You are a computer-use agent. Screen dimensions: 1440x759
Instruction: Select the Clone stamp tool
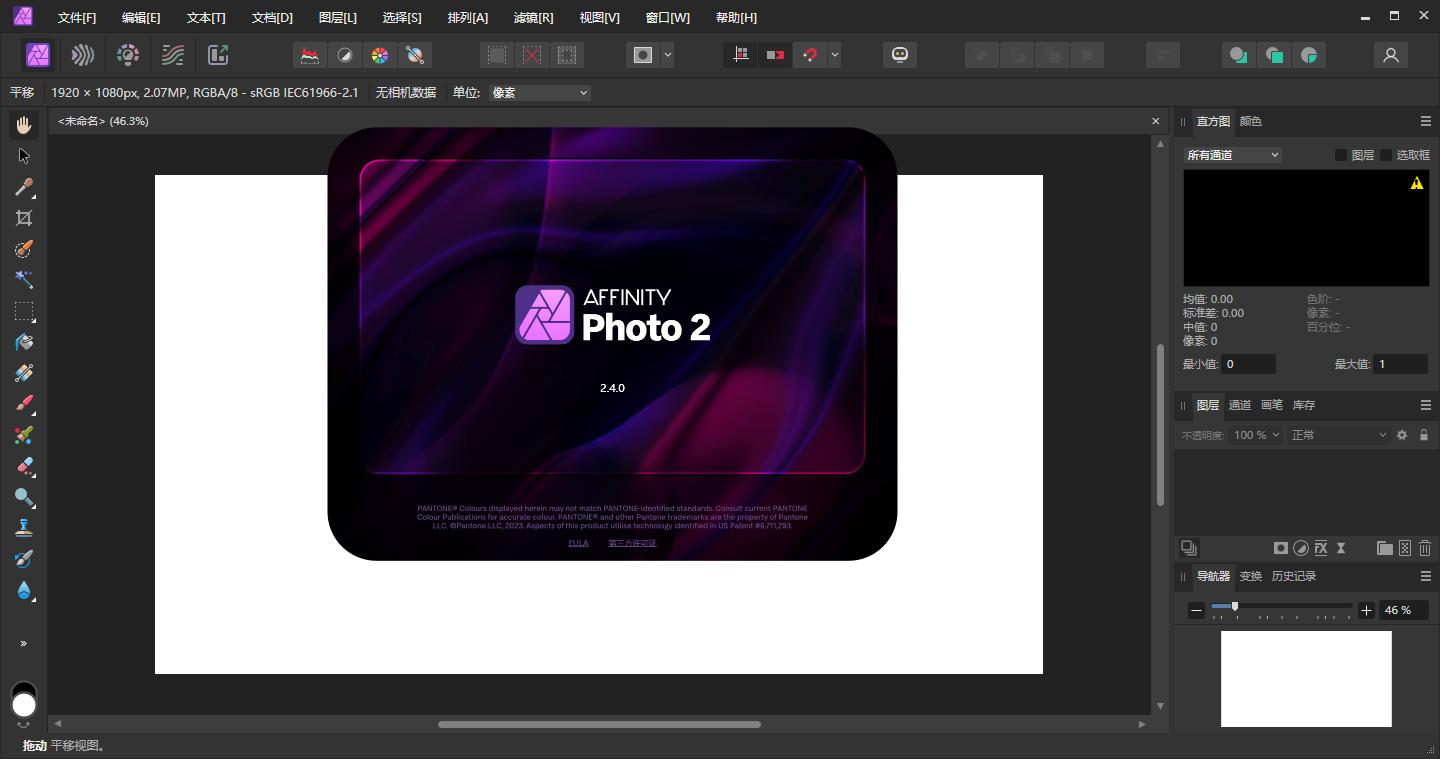[x=24, y=528]
